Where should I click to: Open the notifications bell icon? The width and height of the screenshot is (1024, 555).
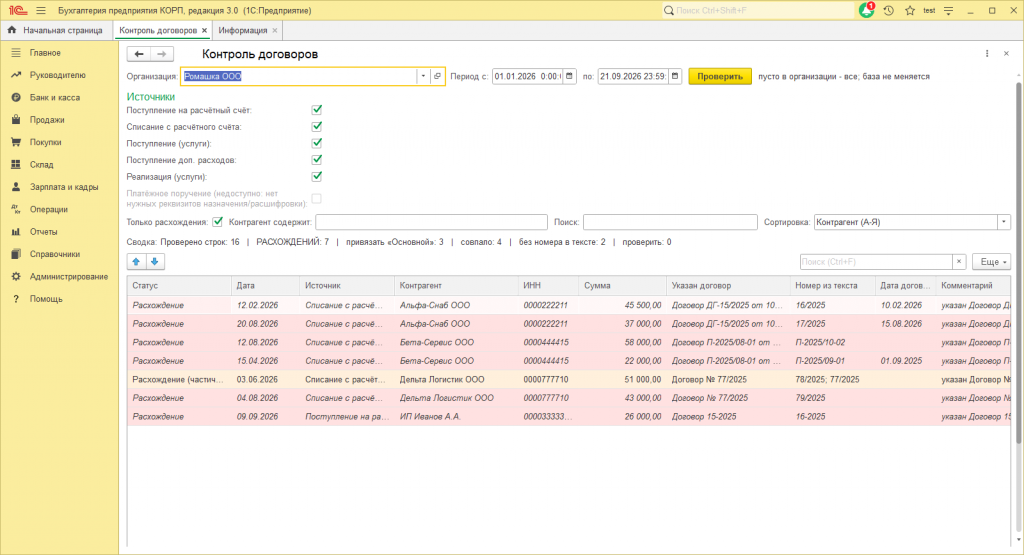(867, 10)
